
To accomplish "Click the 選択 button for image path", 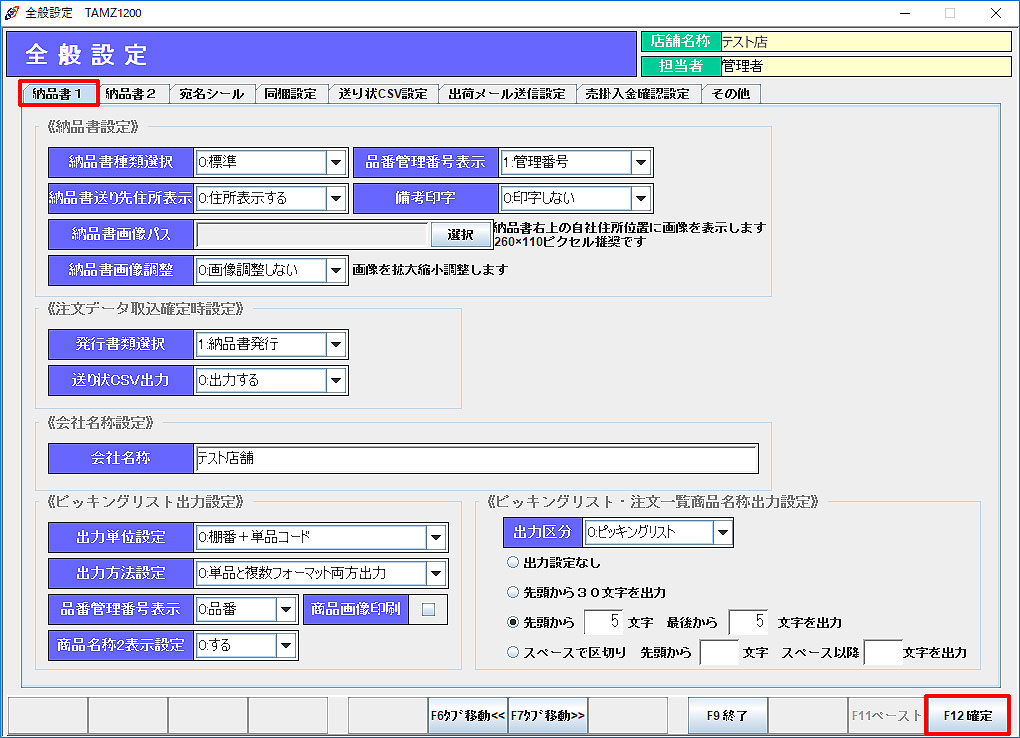I will (460, 235).
